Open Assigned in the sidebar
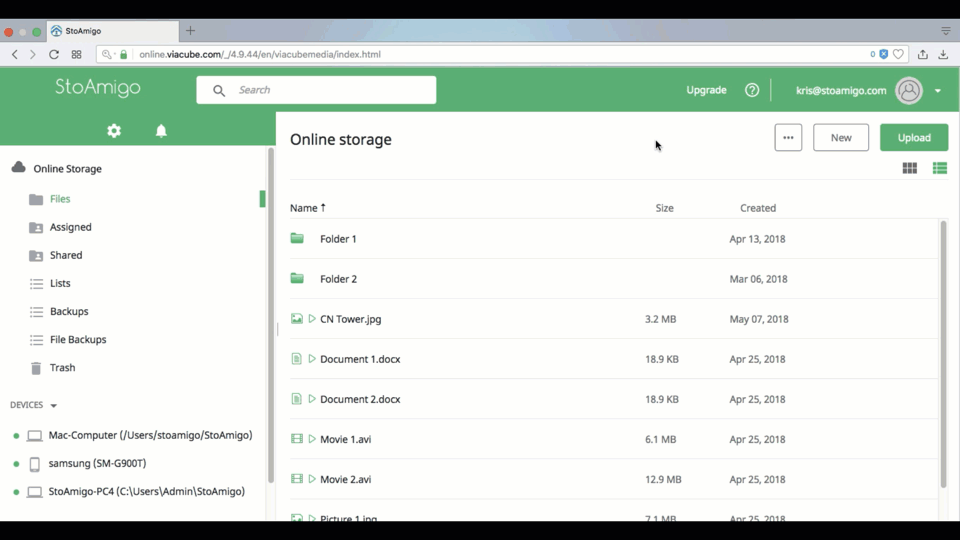The height and width of the screenshot is (540, 960). 70,227
